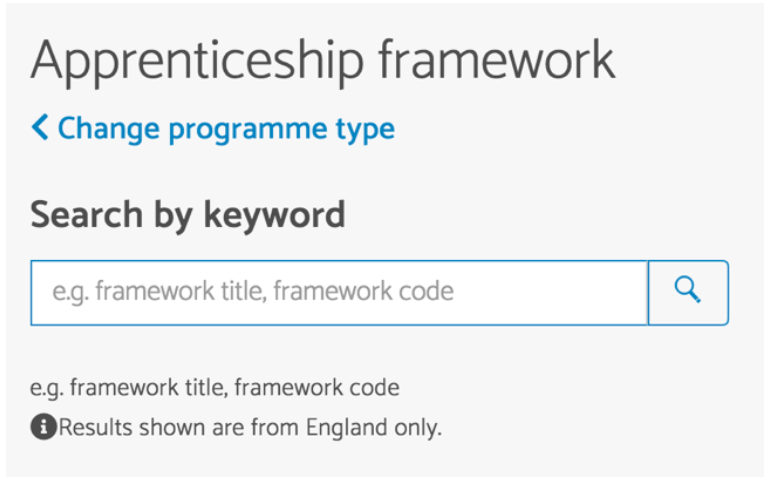
Task: Click the word keyword in the bold subheading
Action: [274, 215]
